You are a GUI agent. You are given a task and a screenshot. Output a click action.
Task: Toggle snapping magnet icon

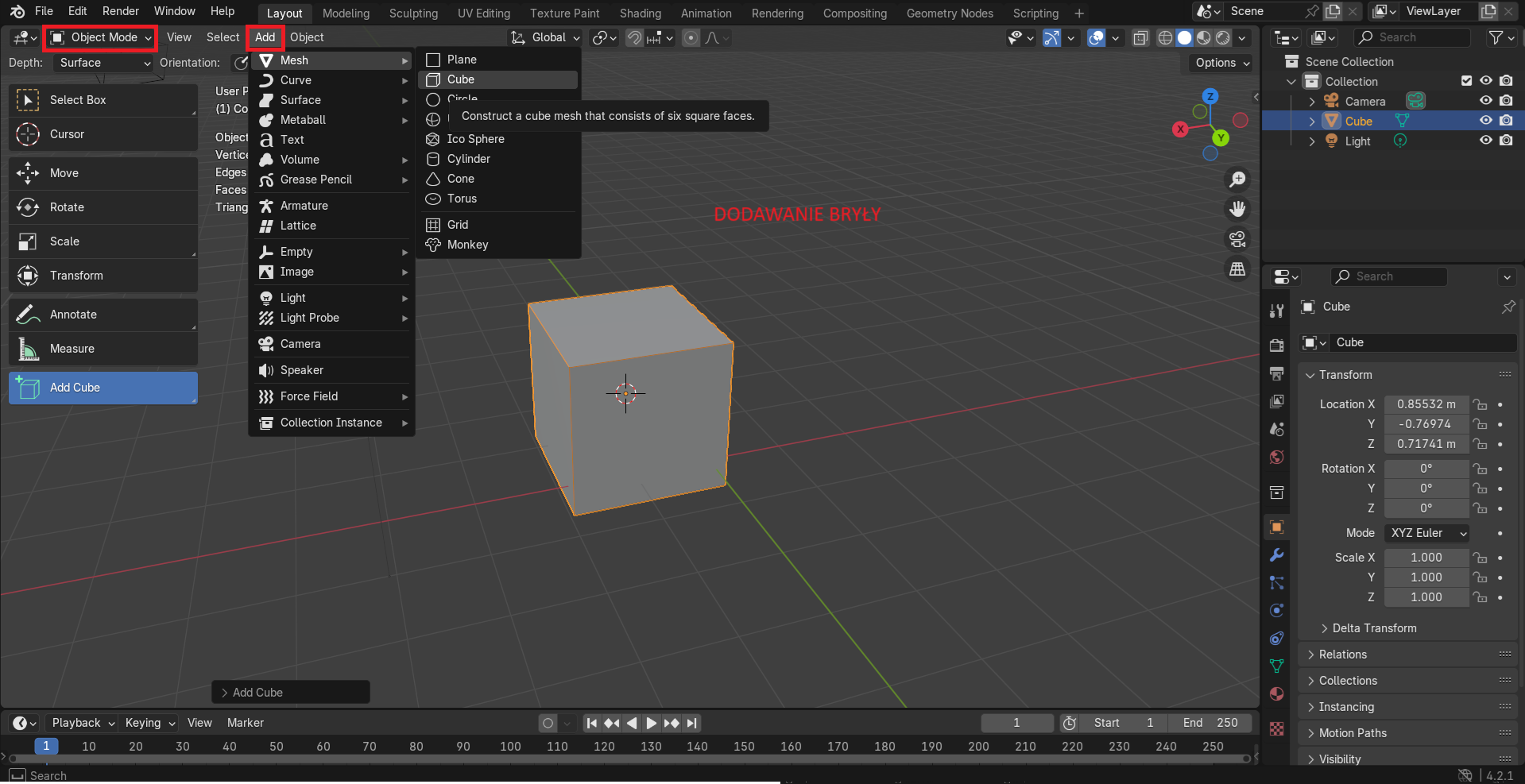[x=634, y=37]
